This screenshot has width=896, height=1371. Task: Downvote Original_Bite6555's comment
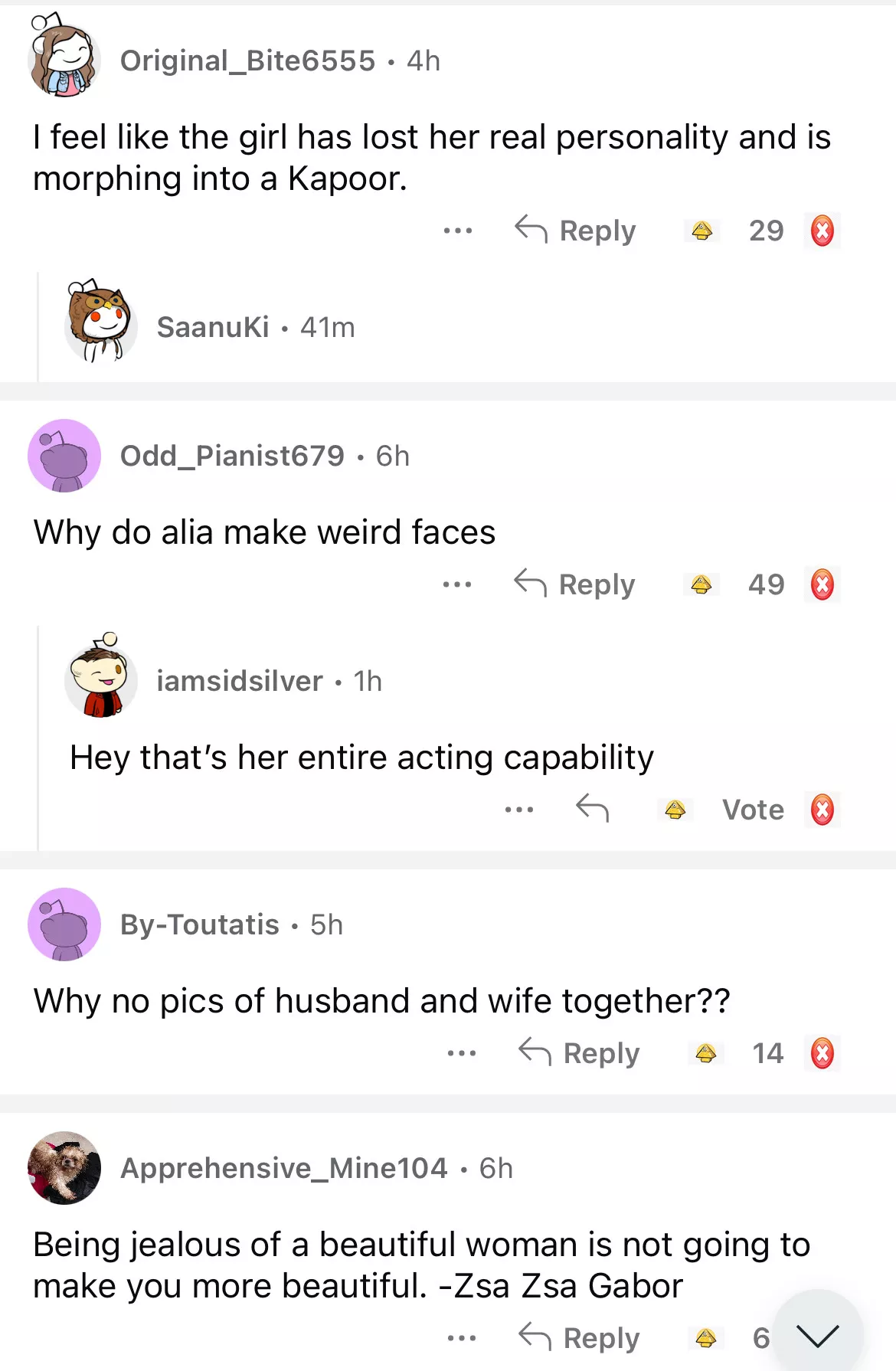(822, 231)
